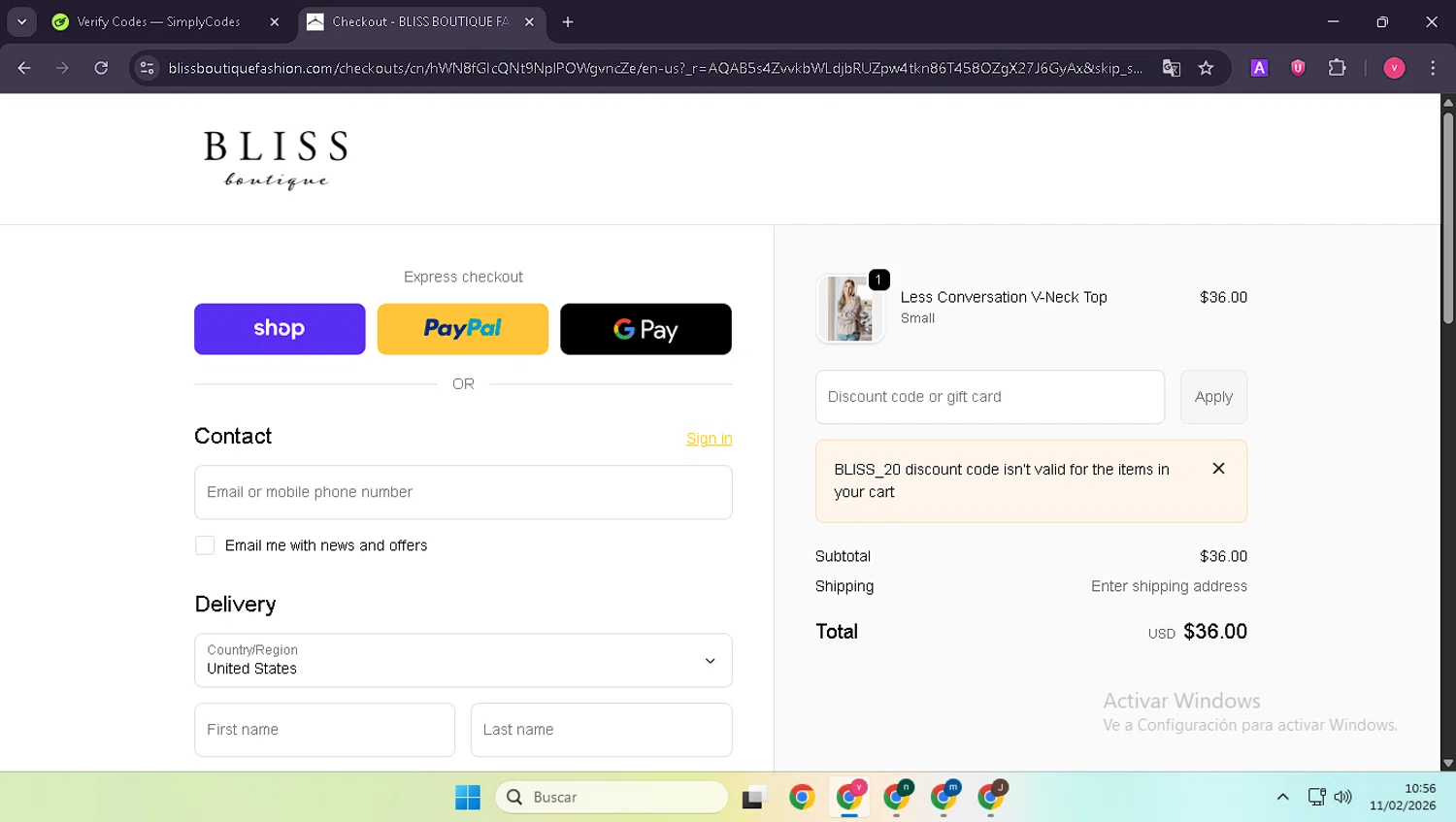Click the taskbar Buscar search box
The width and height of the screenshot is (1456, 822).
coord(612,797)
